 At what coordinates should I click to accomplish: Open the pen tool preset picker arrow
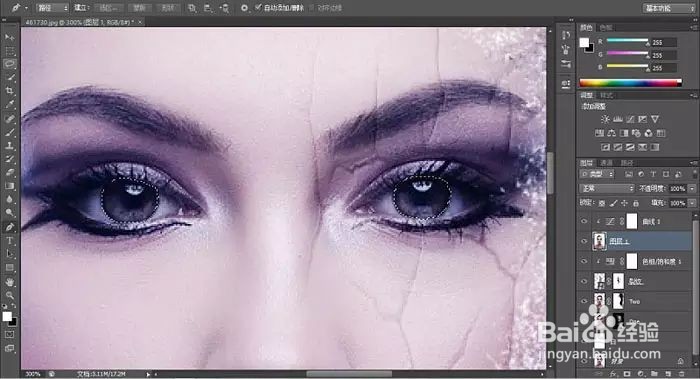[x=26, y=8]
